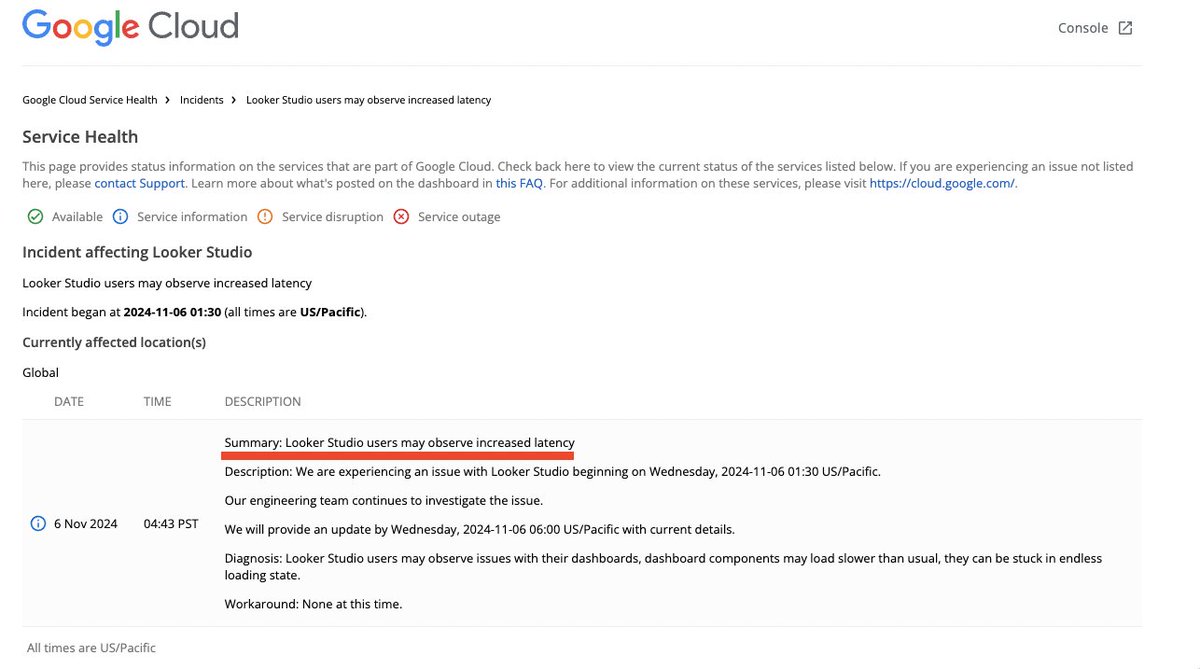Select the Global location text

coord(41,372)
